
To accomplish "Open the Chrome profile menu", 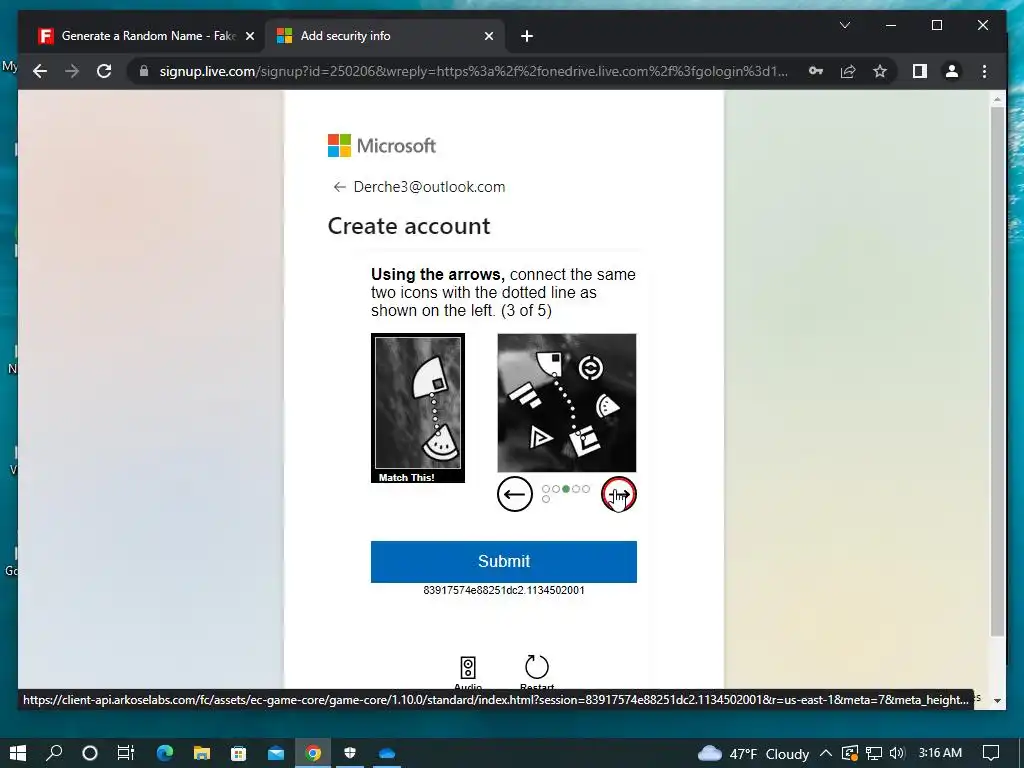I will tap(952, 71).
